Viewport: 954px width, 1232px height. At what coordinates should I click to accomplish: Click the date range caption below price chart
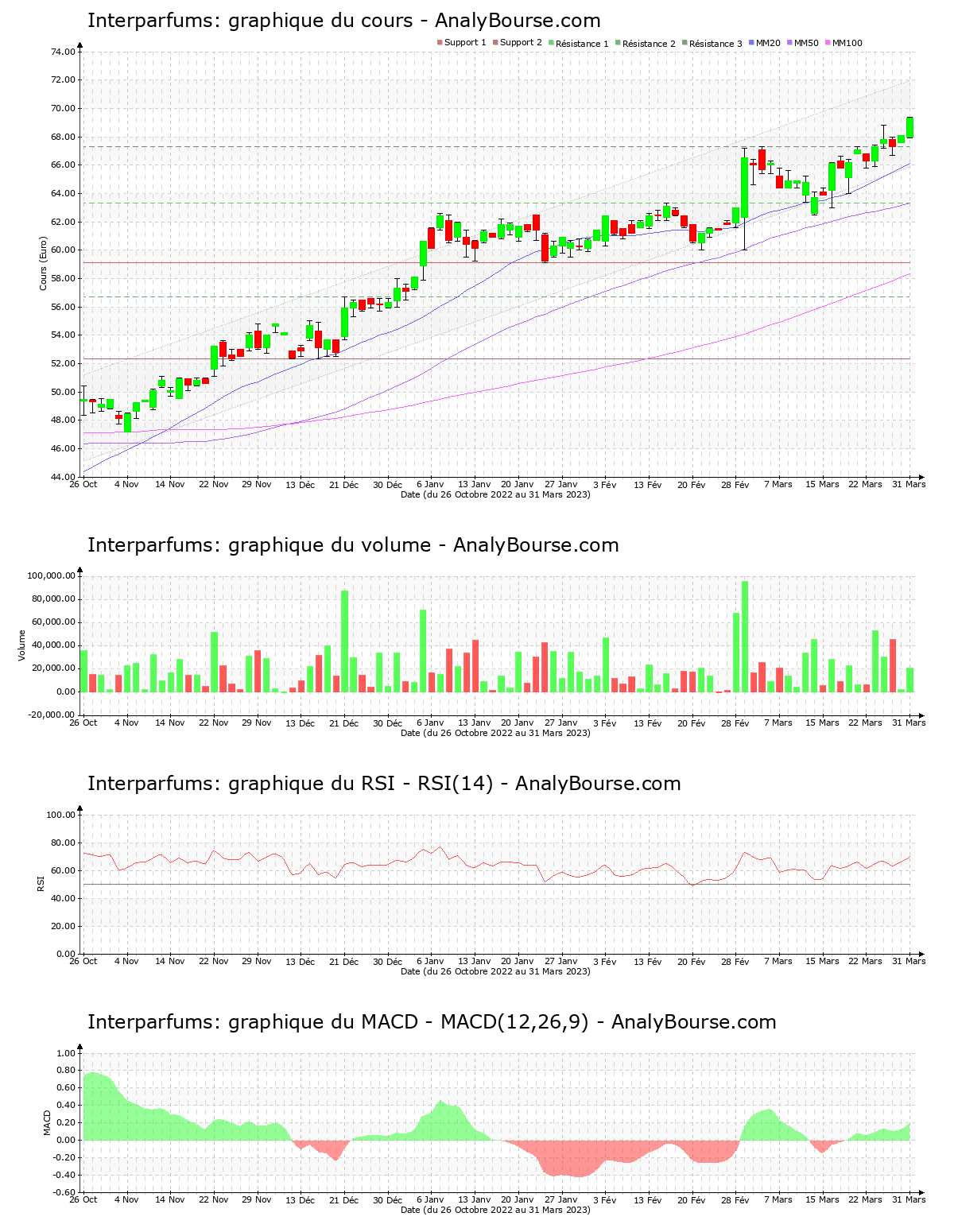pyautogui.click(x=495, y=494)
